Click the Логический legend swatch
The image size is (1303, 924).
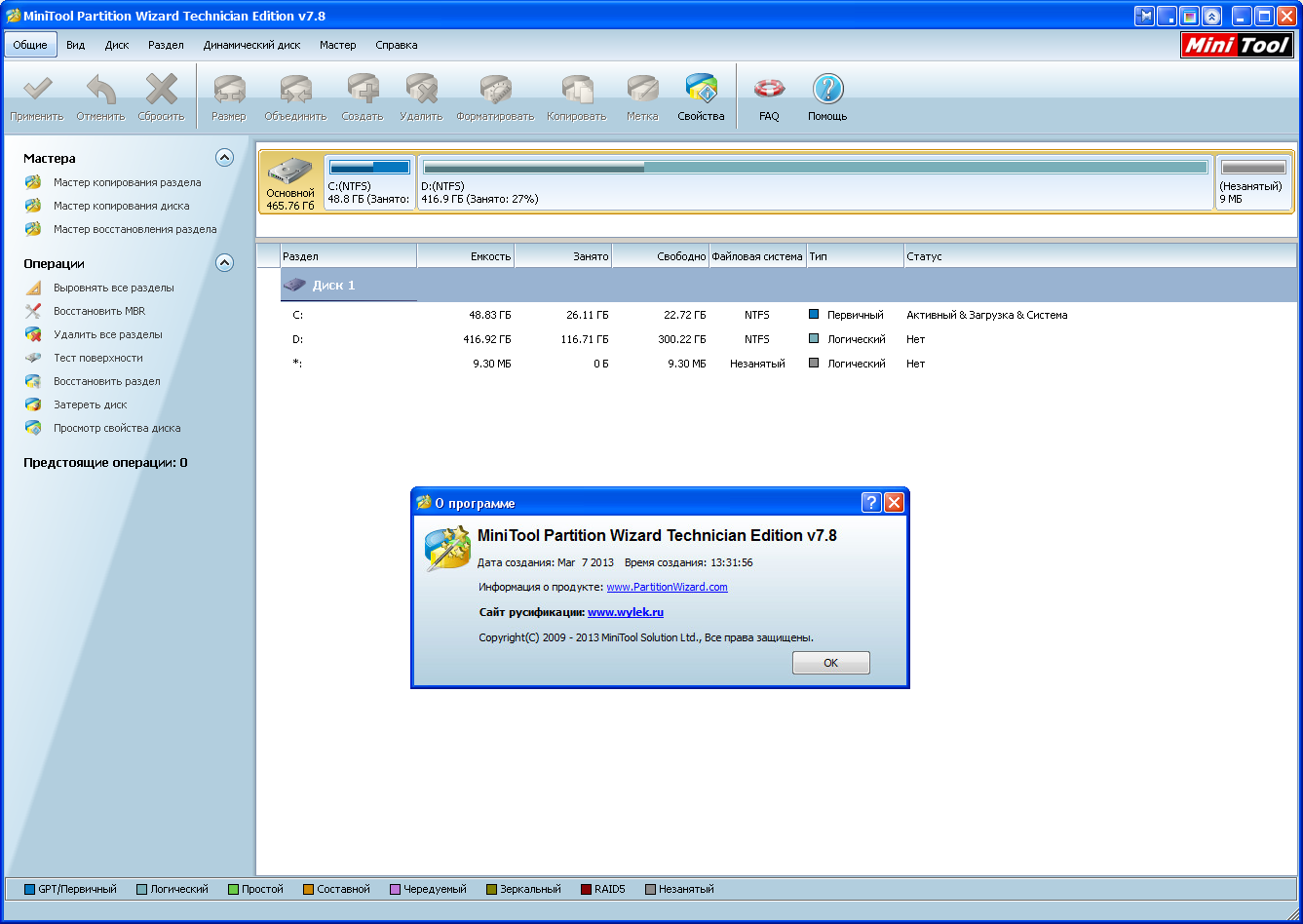point(141,889)
